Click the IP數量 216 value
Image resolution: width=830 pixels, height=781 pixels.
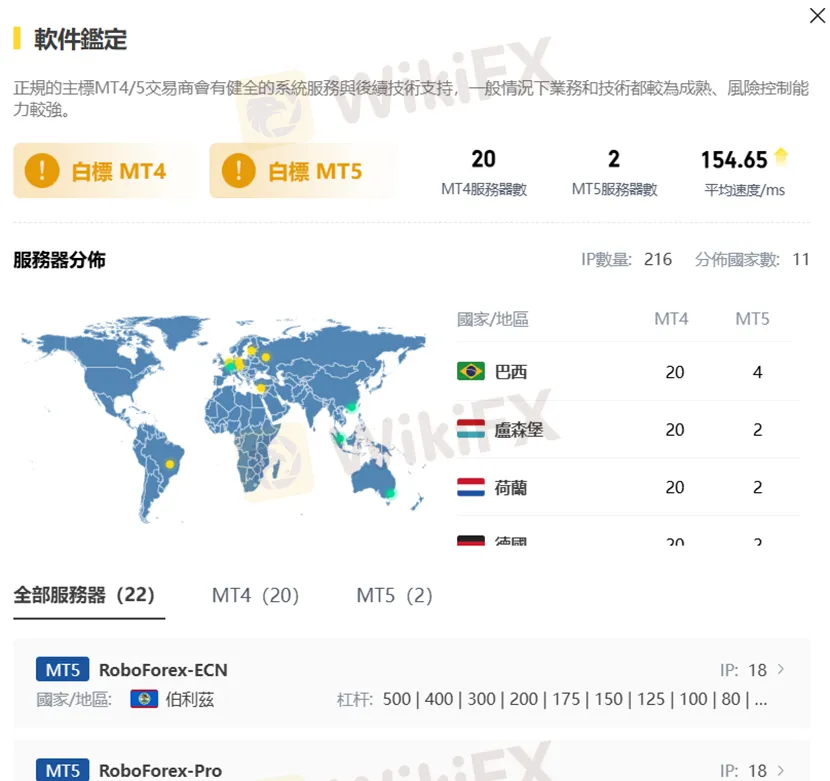click(658, 259)
